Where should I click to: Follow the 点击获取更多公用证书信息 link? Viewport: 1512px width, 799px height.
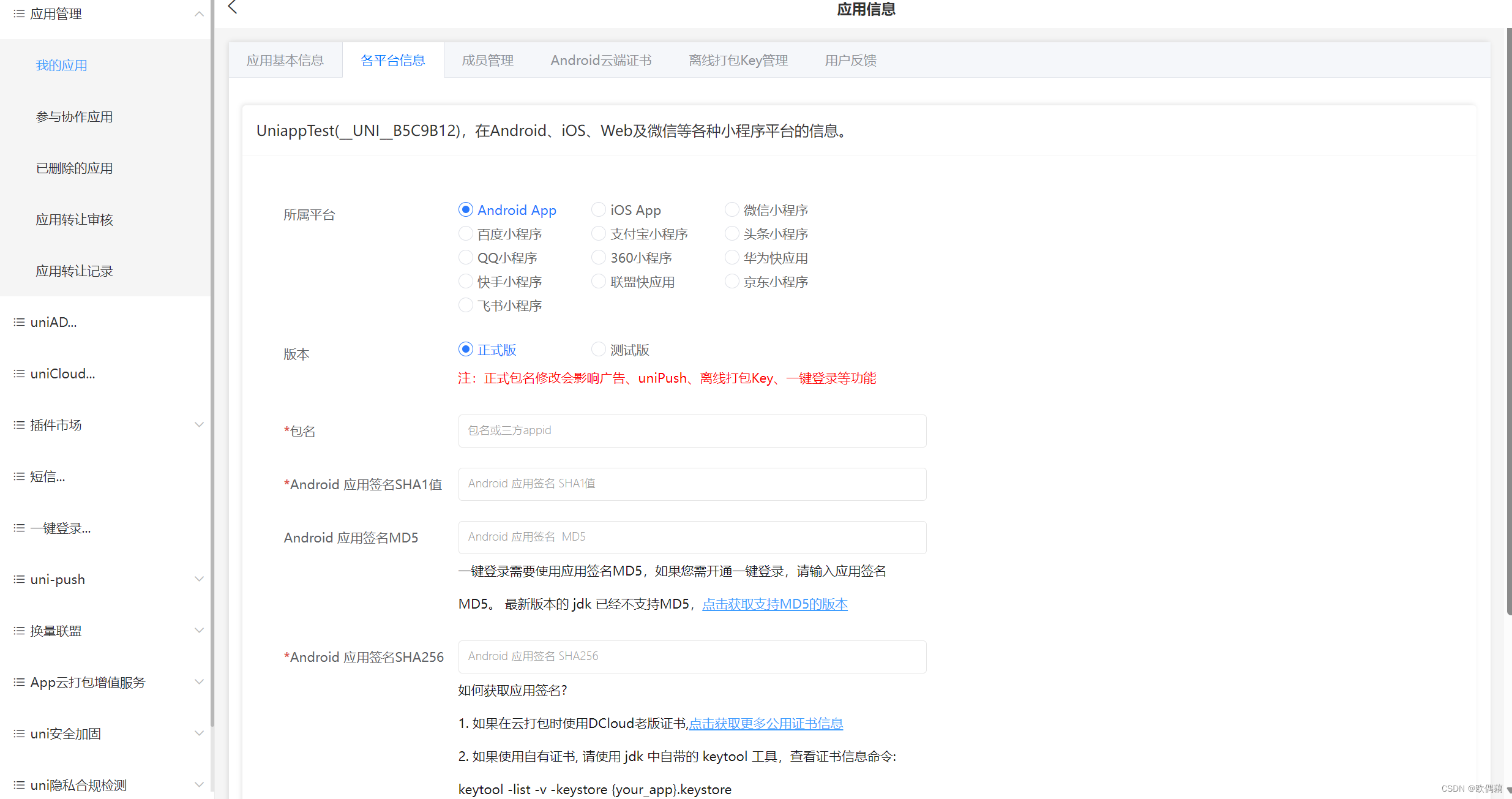[766, 724]
